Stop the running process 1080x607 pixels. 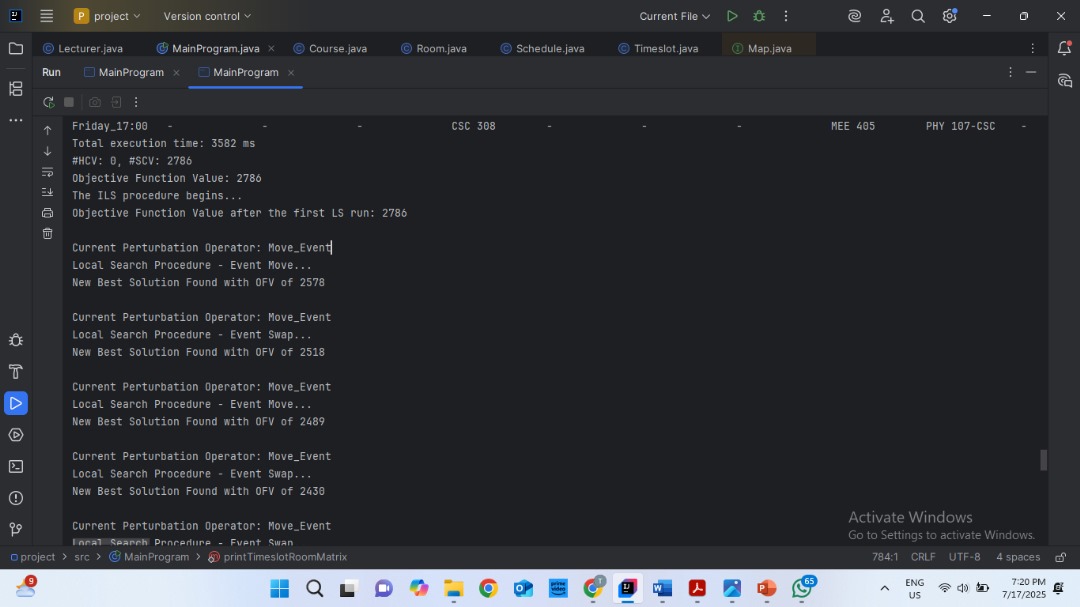click(69, 102)
